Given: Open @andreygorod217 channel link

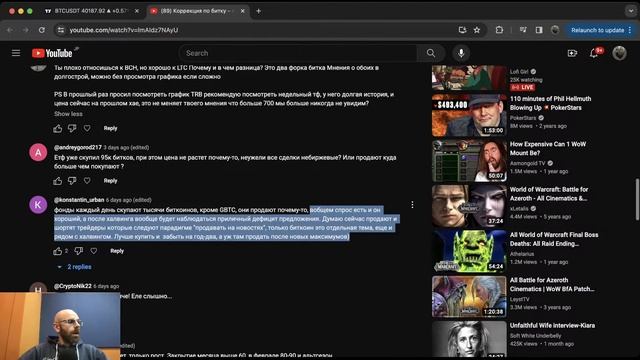Looking at the screenshot, I should pyautogui.click(x=78, y=147).
